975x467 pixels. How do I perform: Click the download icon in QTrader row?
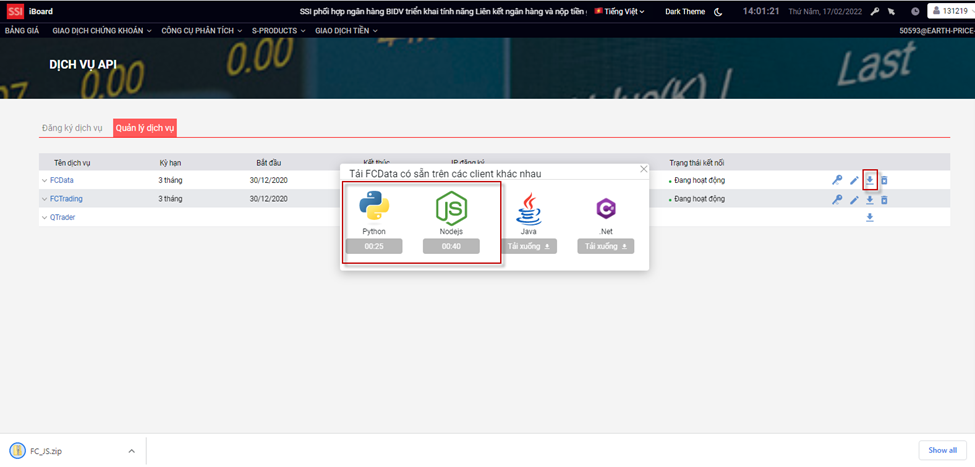click(x=870, y=218)
